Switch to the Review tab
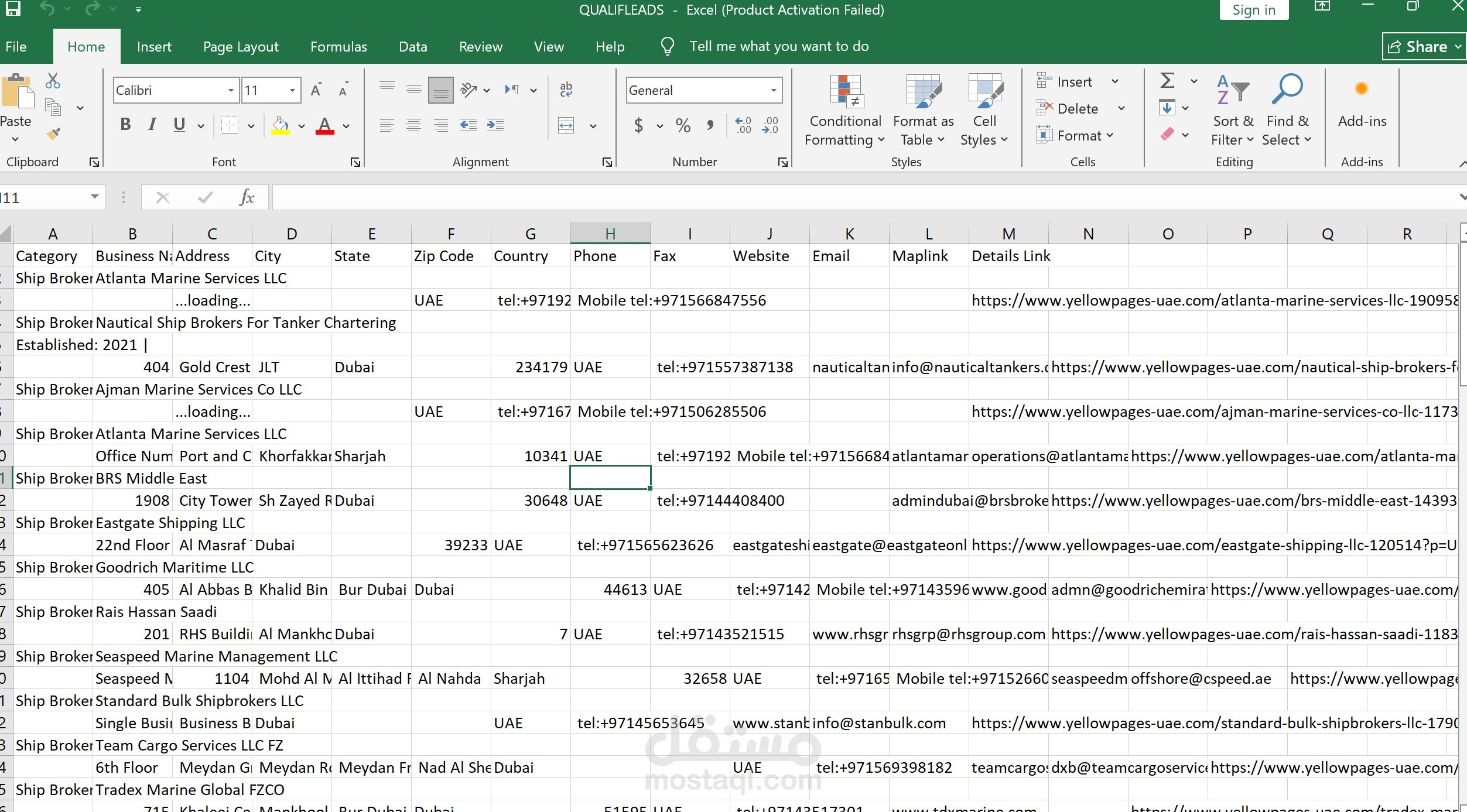Screen dimensions: 1467x812 tap(480, 46)
